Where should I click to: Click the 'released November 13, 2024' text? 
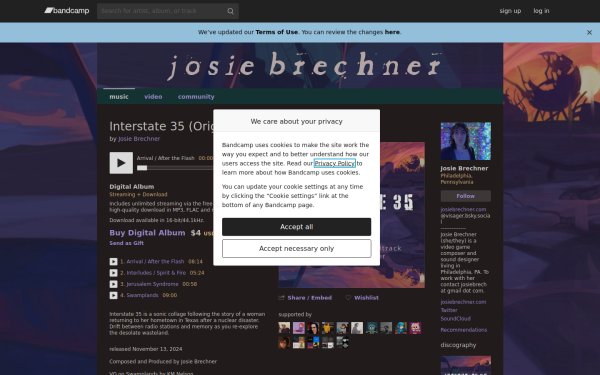pyautogui.click(x=146, y=349)
